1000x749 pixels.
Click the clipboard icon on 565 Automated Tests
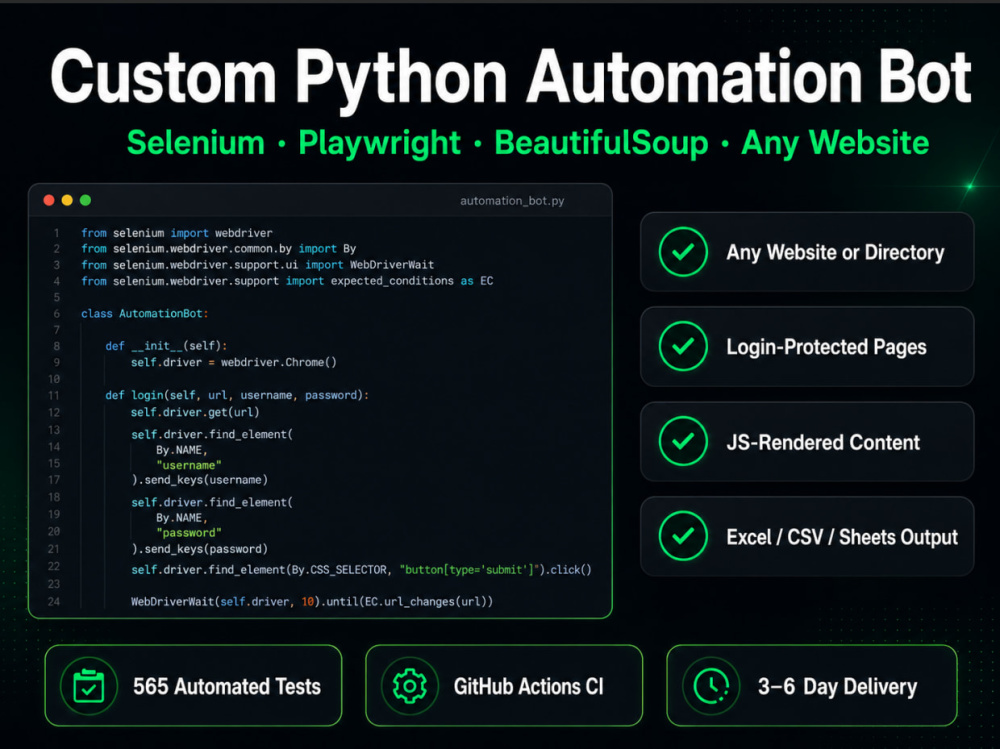coord(89,686)
